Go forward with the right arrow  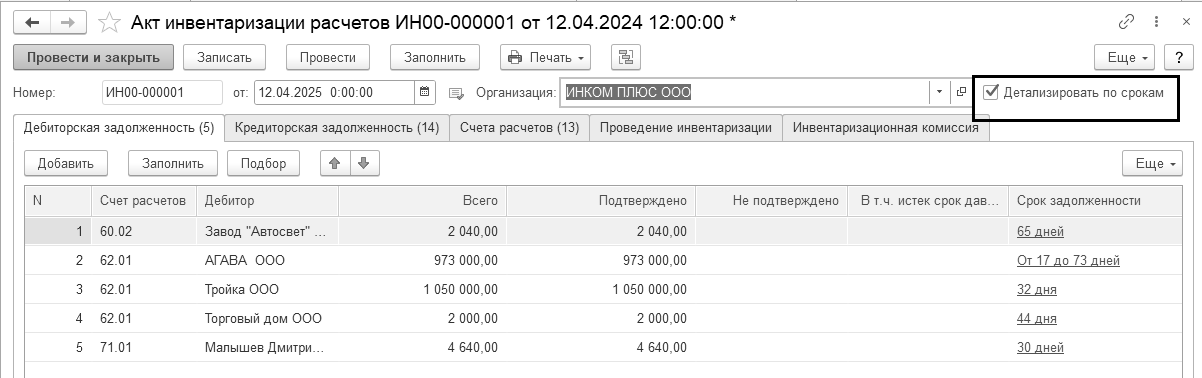[68, 21]
